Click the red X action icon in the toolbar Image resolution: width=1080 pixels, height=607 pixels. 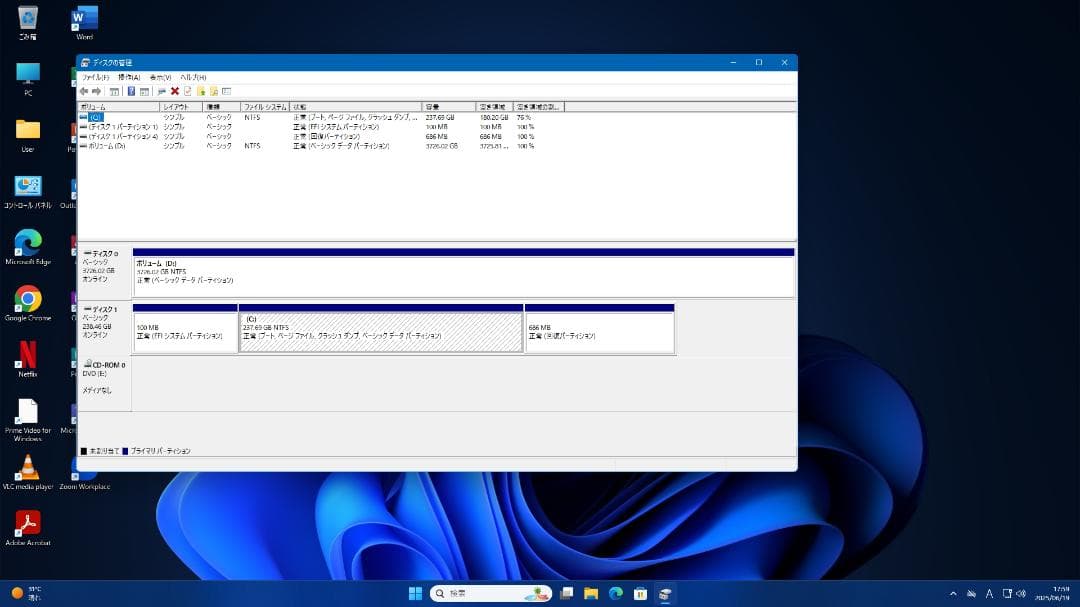pos(176,91)
